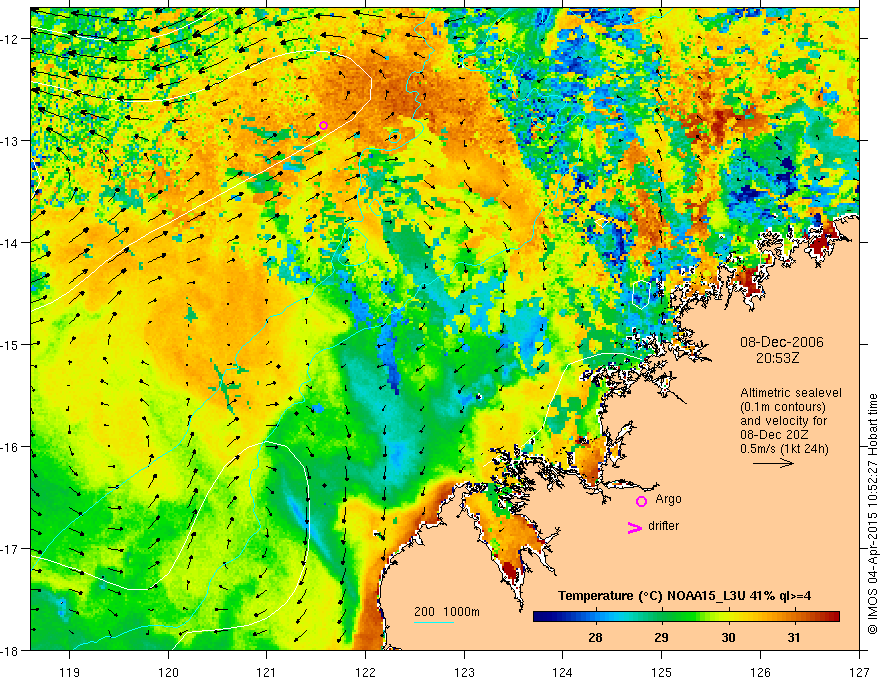Click latitude axis label '-18'
This screenshot has height=680, width=880.
click(x=11, y=650)
